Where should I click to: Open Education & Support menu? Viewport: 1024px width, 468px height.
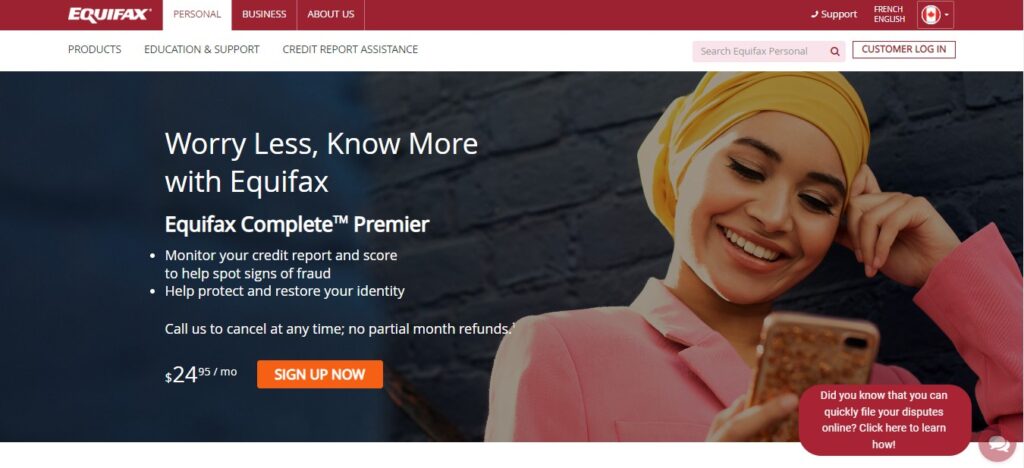point(202,50)
